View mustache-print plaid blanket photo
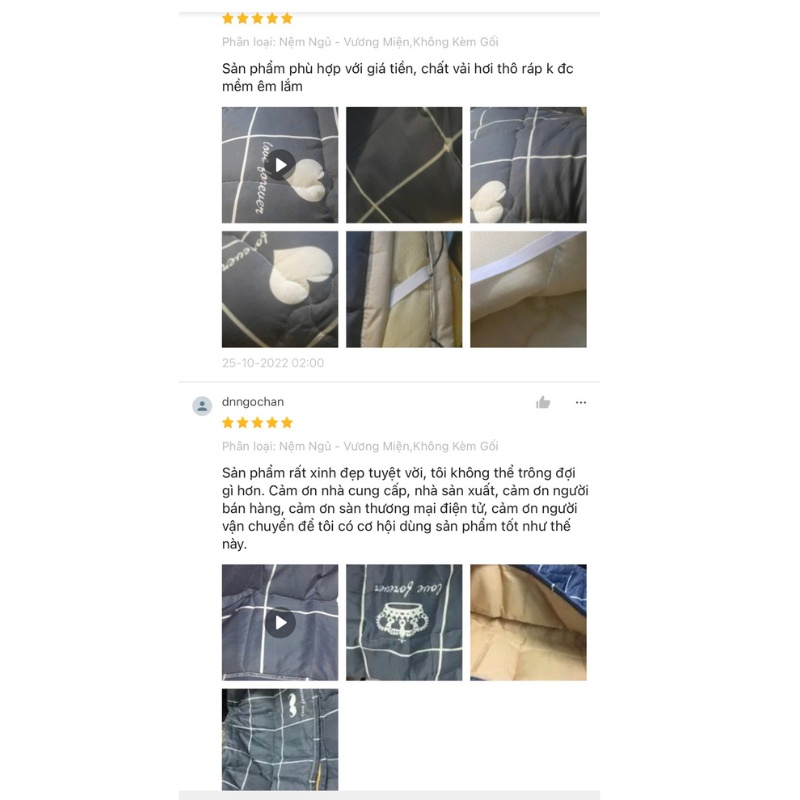The width and height of the screenshot is (800, 800). click(x=280, y=739)
